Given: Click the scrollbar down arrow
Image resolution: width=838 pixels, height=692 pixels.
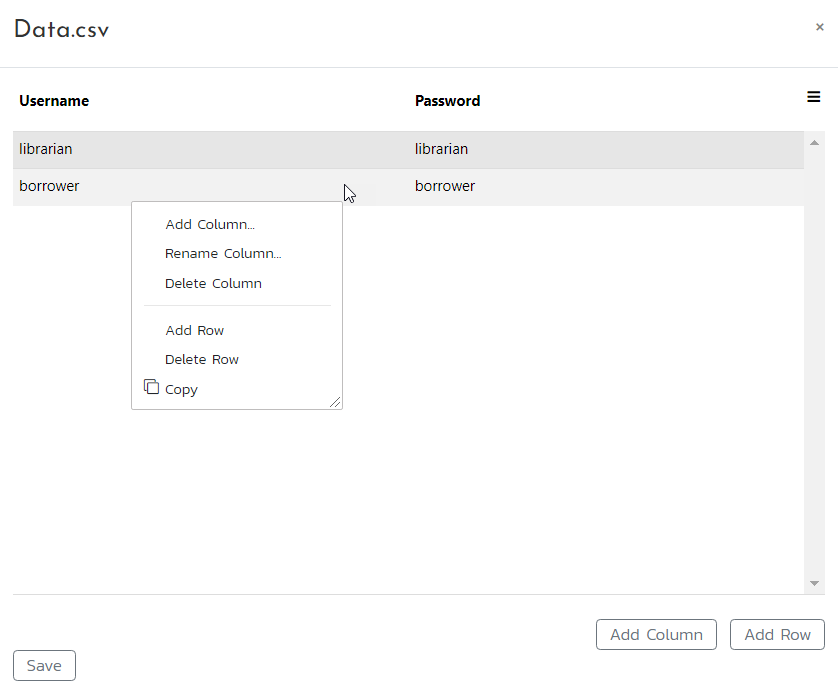Looking at the screenshot, I should coord(814,583).
